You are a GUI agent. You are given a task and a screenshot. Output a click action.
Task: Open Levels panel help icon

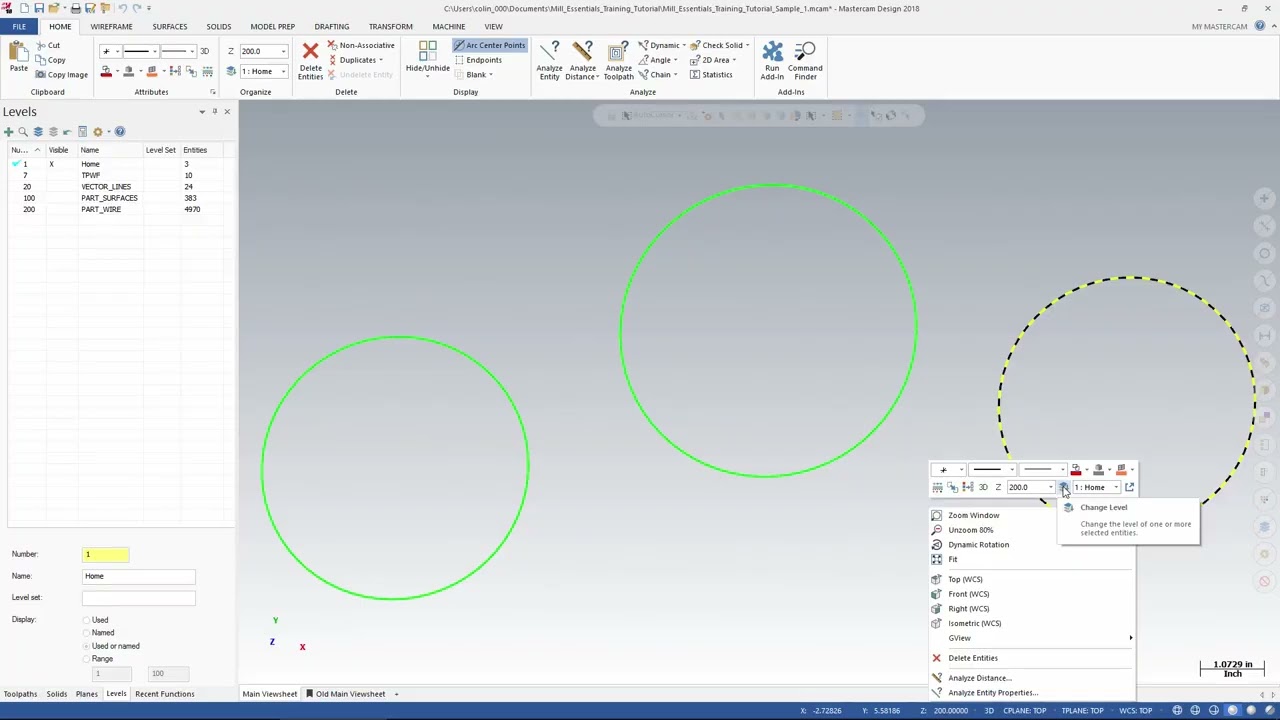click(120, 132)
